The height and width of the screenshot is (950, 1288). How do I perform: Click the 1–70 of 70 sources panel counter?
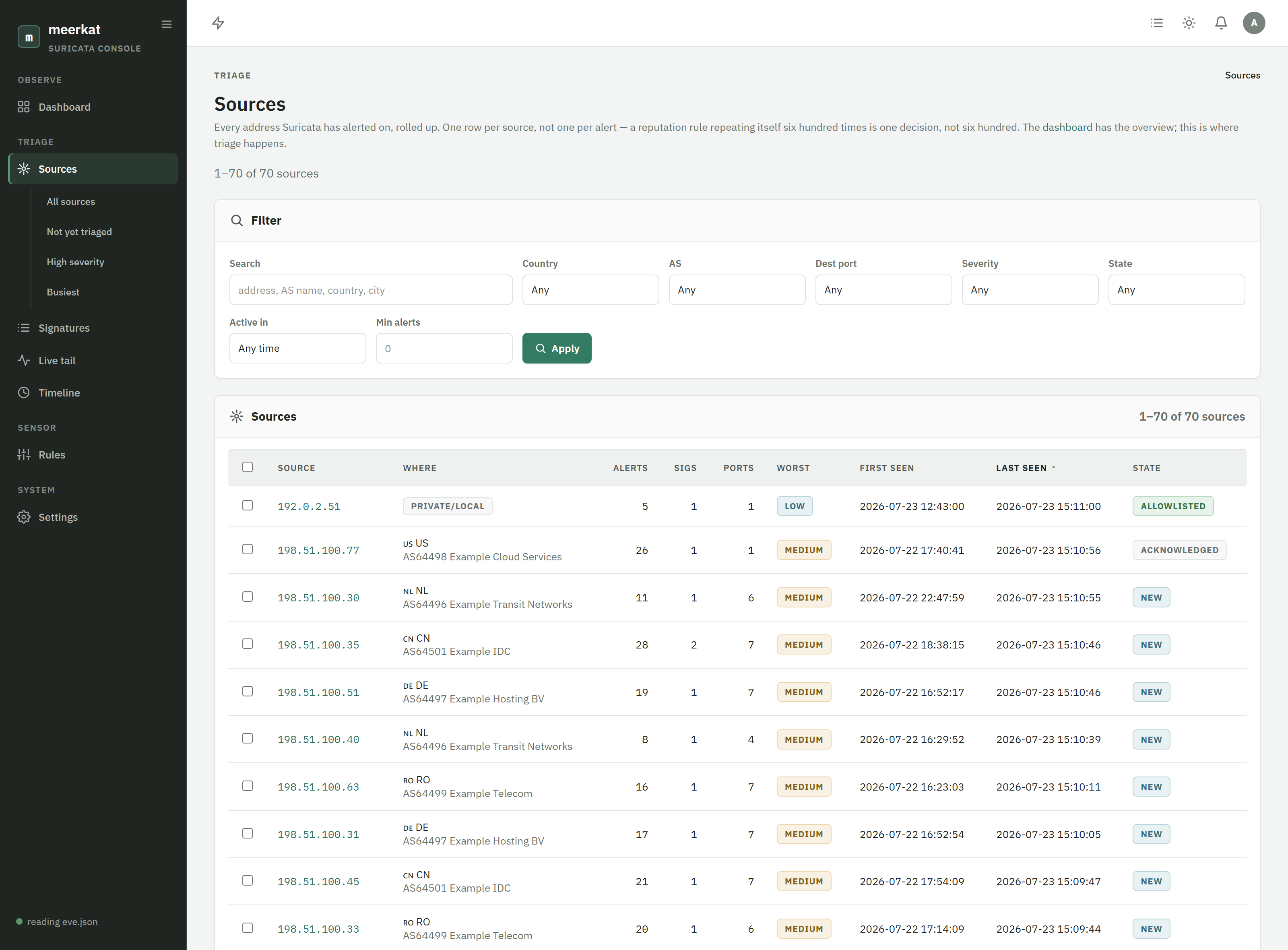[x=1192, y=416]
